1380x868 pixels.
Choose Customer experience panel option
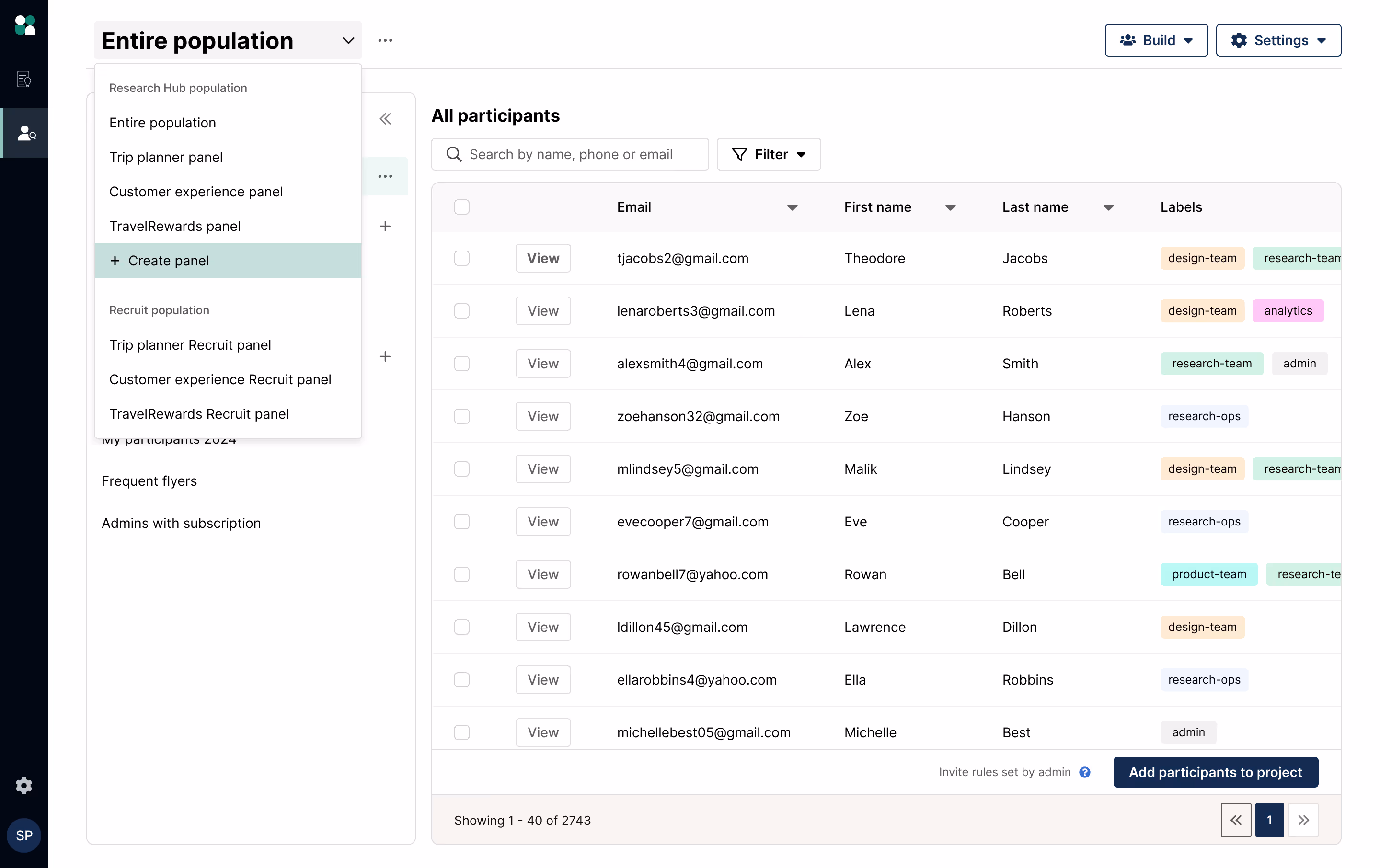196,191
